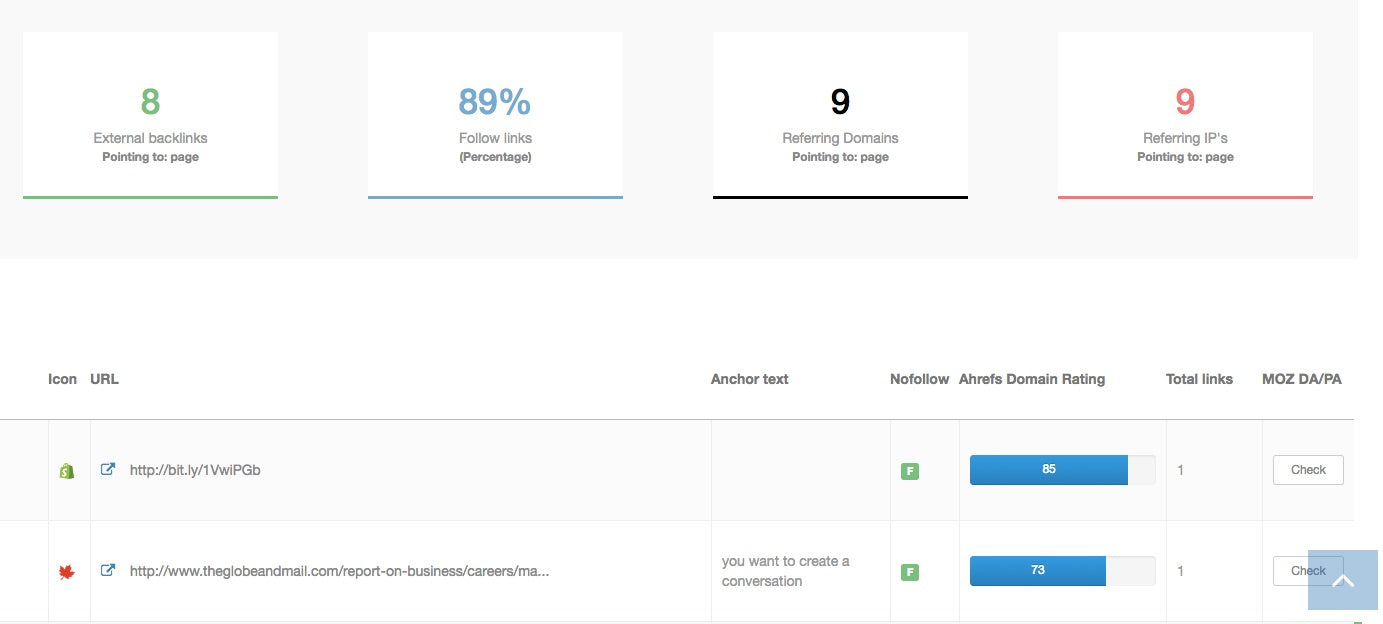This screenshot has width=1383, height=624.
Task: Click the Shopify store favicon
Action: pyautogui.click(x=66, y=470)
